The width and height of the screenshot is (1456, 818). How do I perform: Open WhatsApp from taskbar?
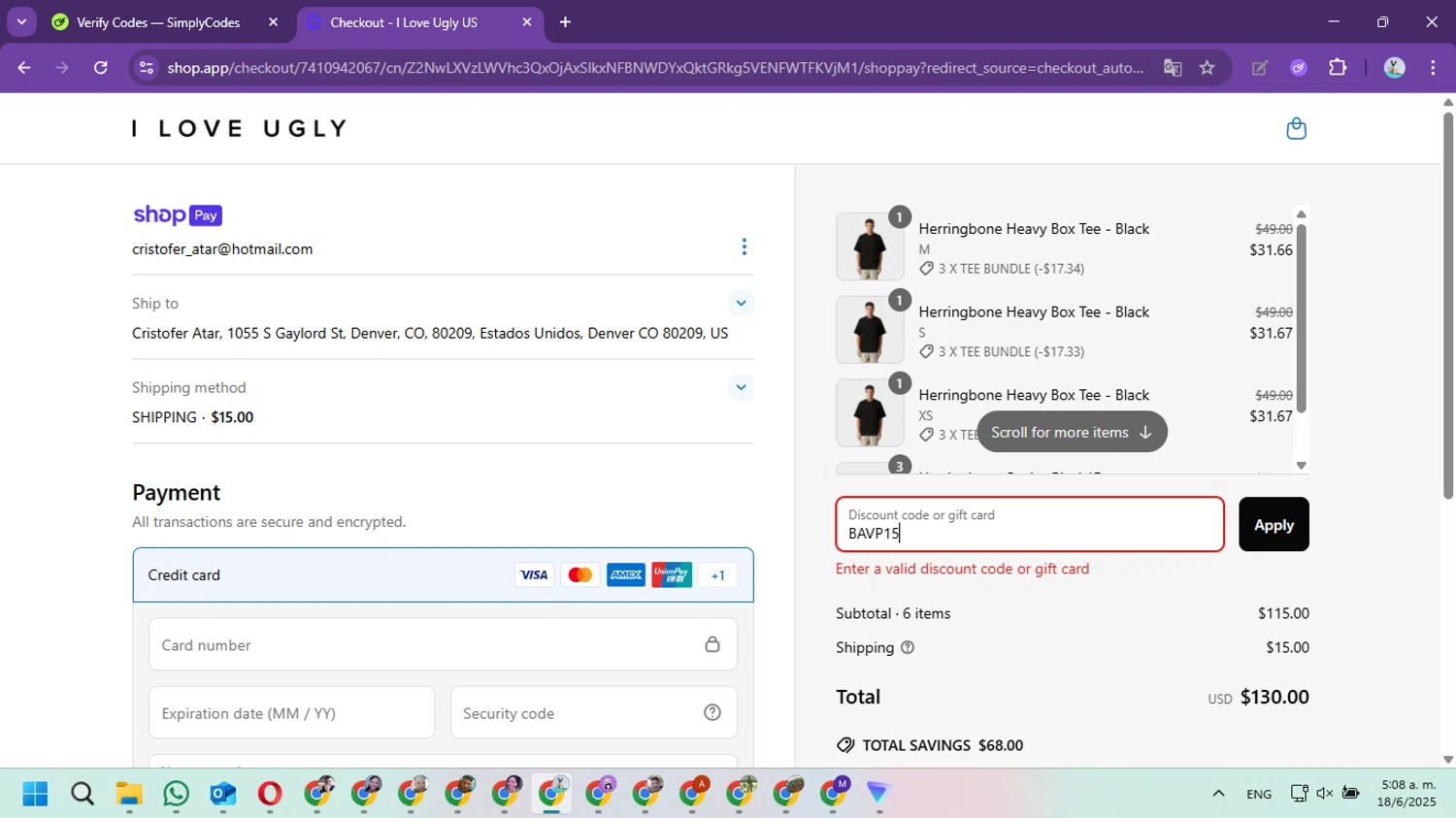pyautogui.click(x=176, y=794)
